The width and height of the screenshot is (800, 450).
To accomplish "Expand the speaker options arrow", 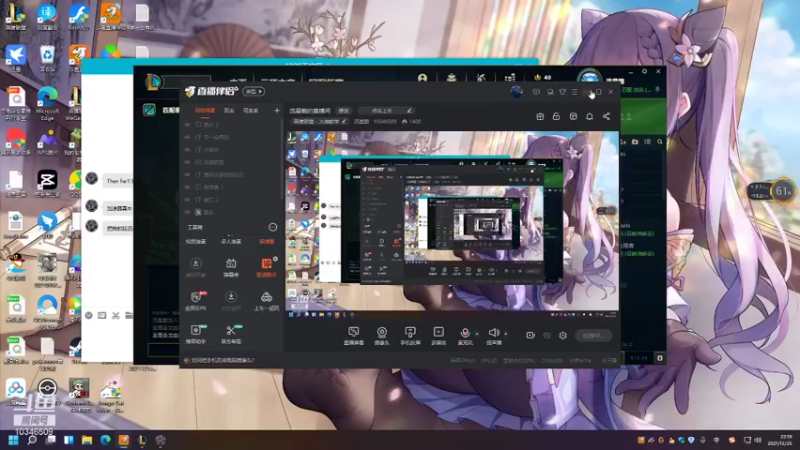I will (506, 334).
